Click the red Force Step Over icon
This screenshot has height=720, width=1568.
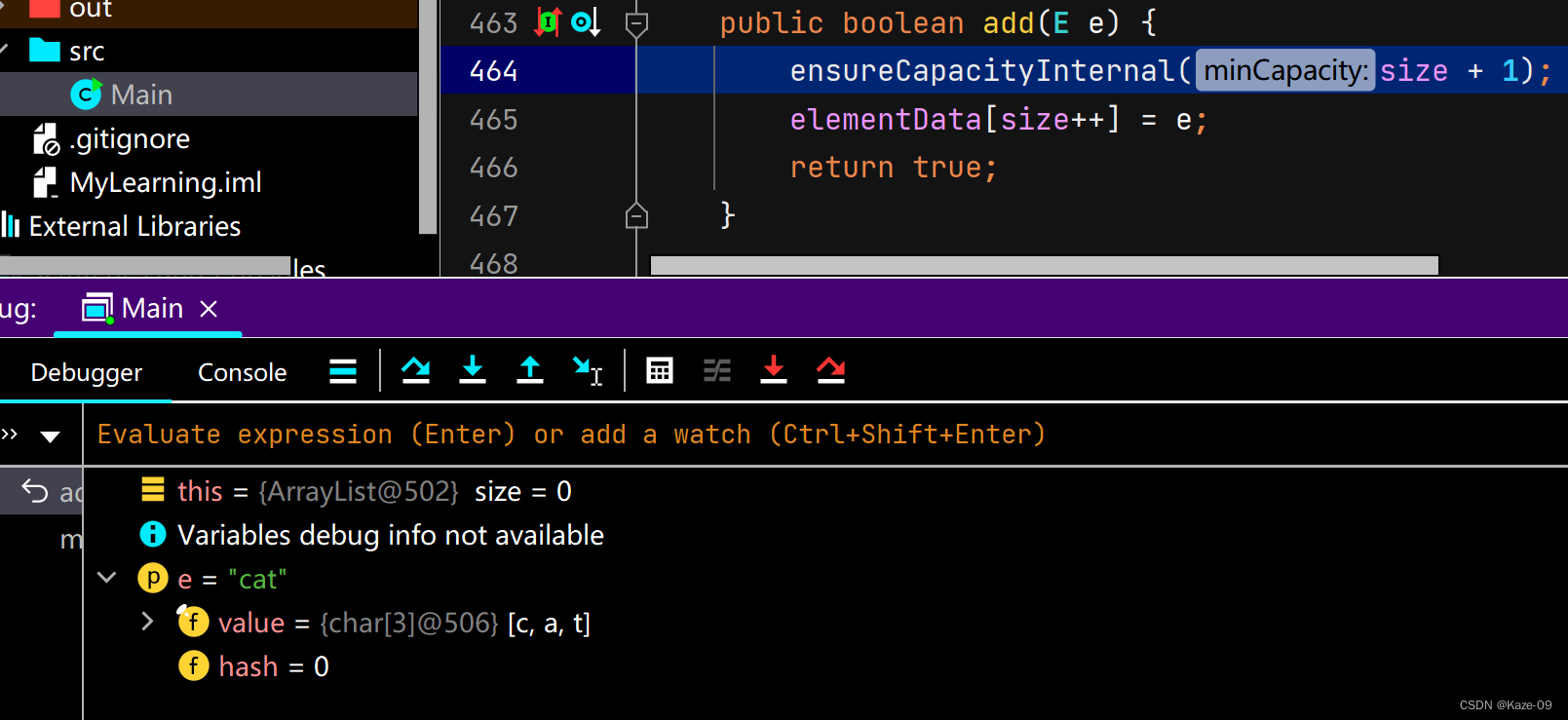831,371
